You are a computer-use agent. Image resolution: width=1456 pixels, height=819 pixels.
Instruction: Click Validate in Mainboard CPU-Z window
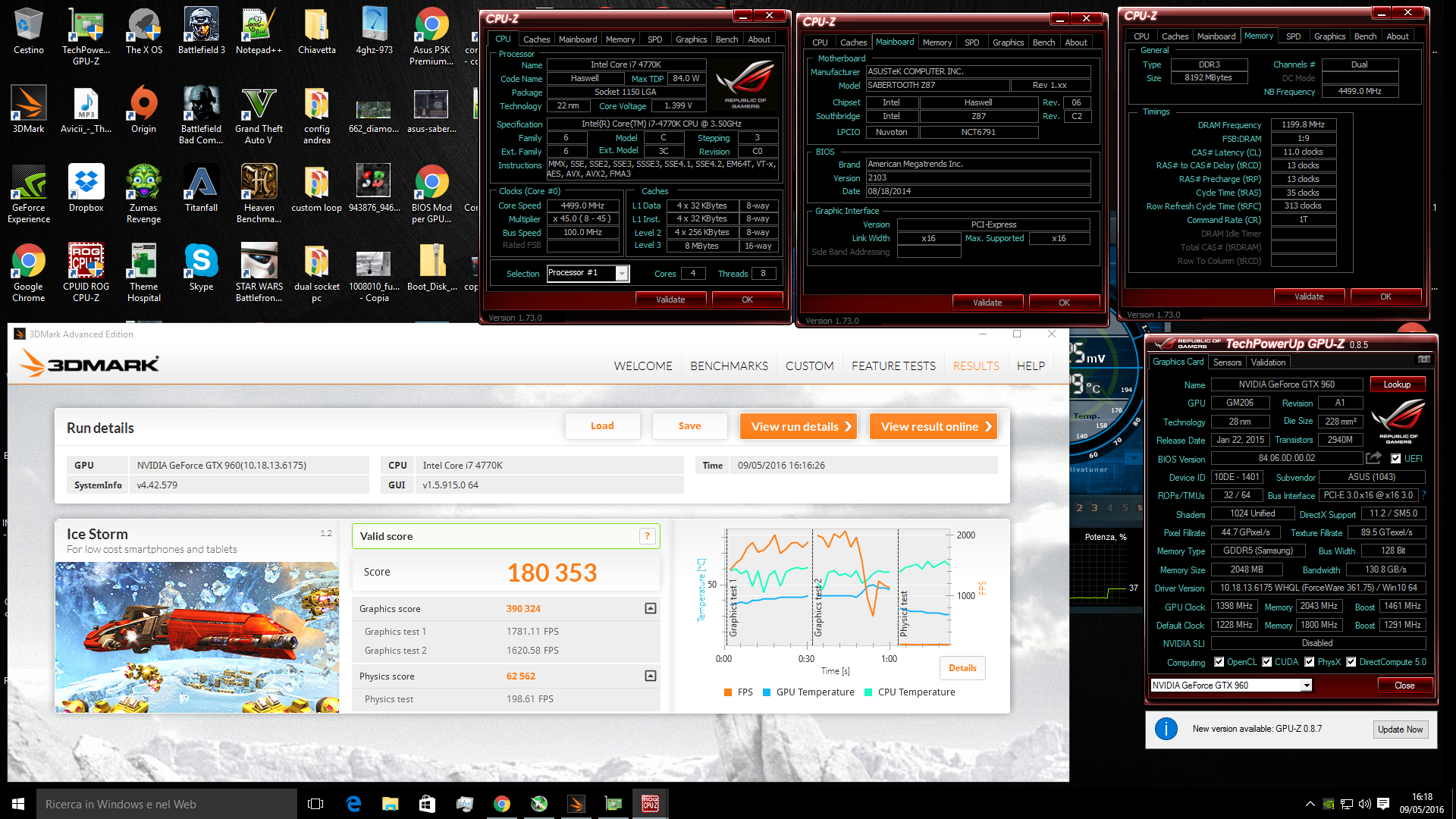click(x=987, y=303)
